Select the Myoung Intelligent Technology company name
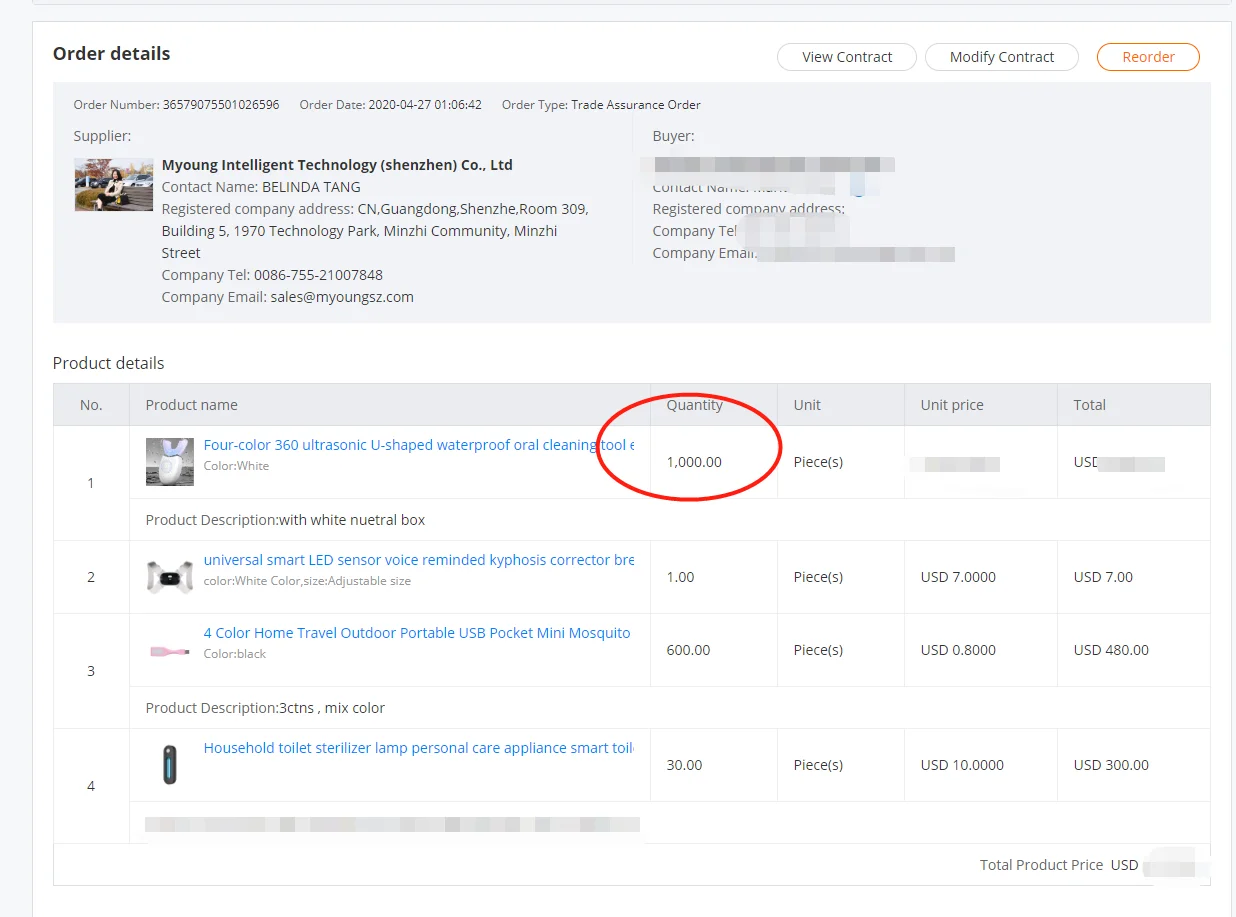The height and width of the screenshot is (917, 1236). [x=337, y=165]
